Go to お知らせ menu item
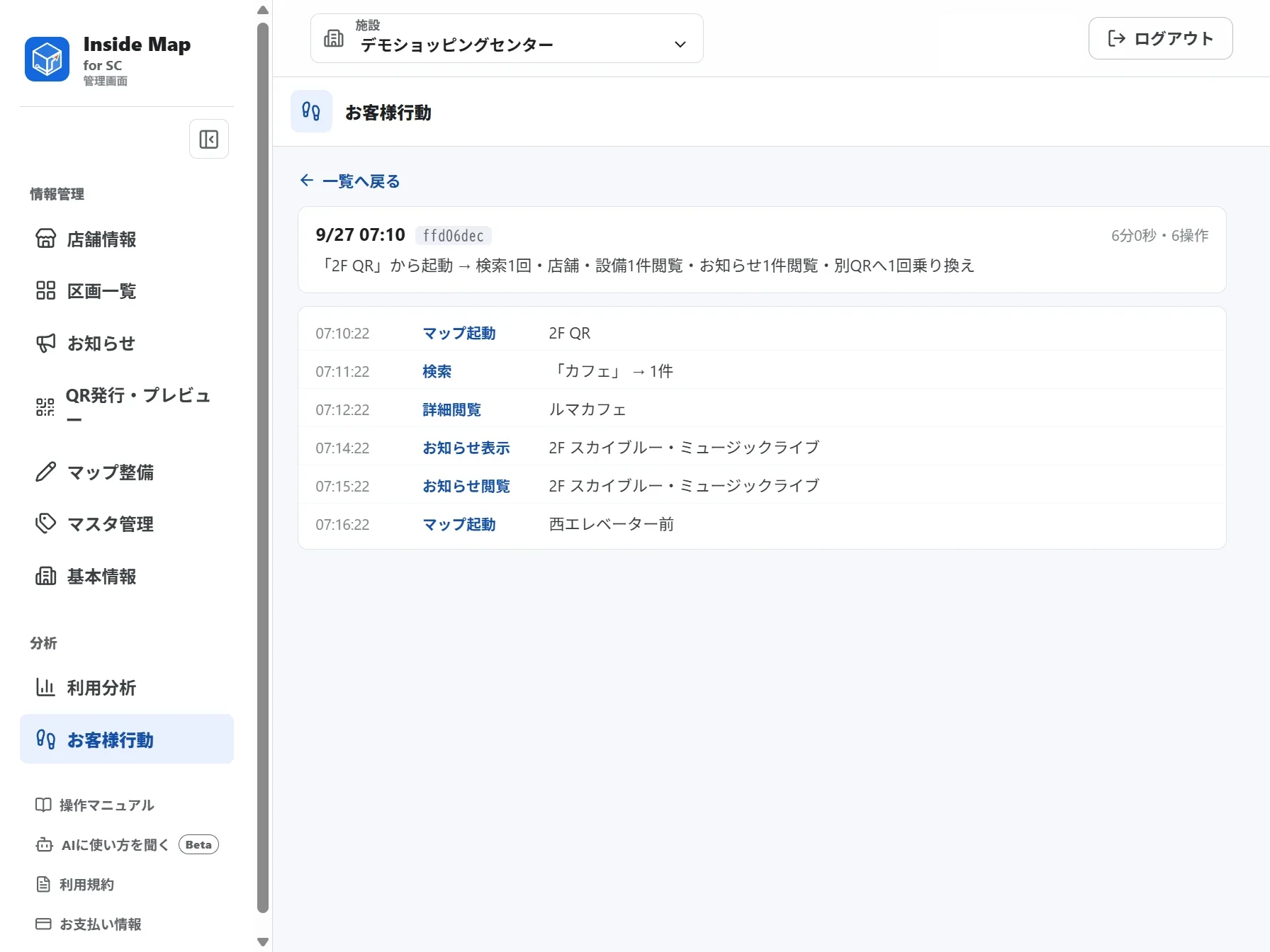Viewport: 1270px width, 952px height. click(x=127, y=343)
